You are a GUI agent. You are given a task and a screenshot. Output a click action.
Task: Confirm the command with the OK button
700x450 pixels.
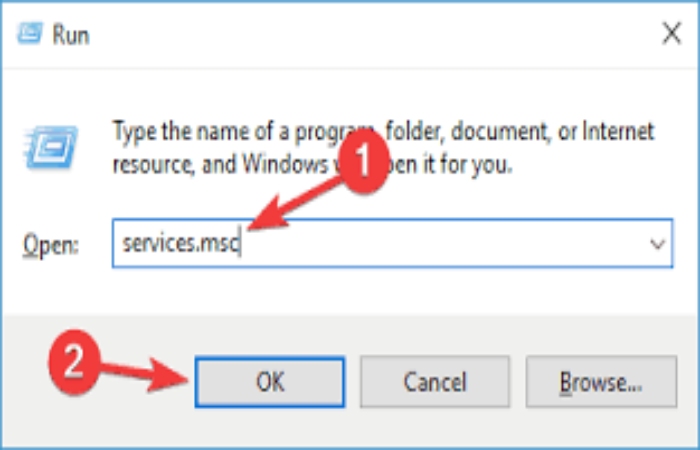(x=270, y=382)
